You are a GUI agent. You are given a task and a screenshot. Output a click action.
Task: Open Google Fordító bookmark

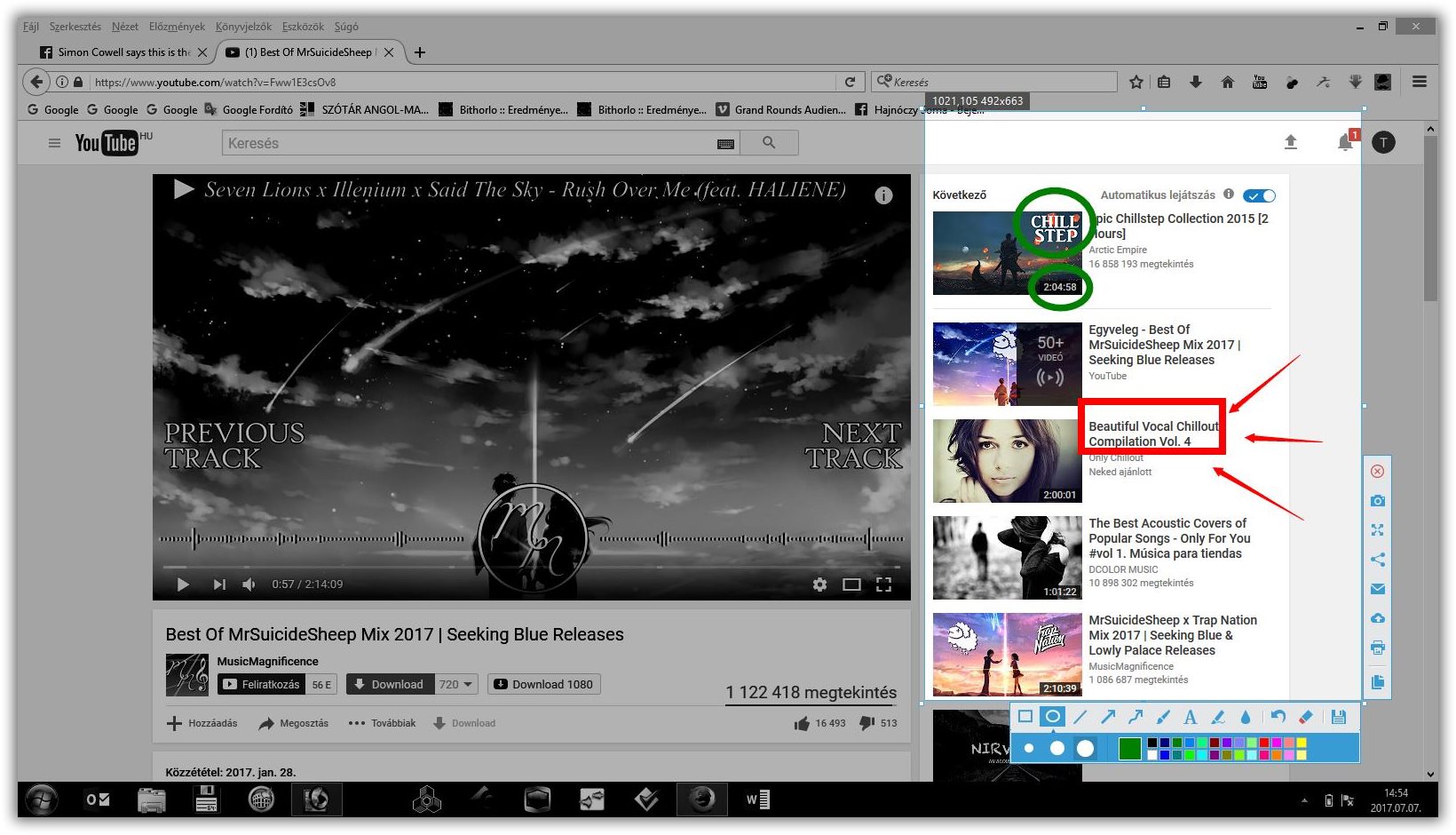(249, 109)
